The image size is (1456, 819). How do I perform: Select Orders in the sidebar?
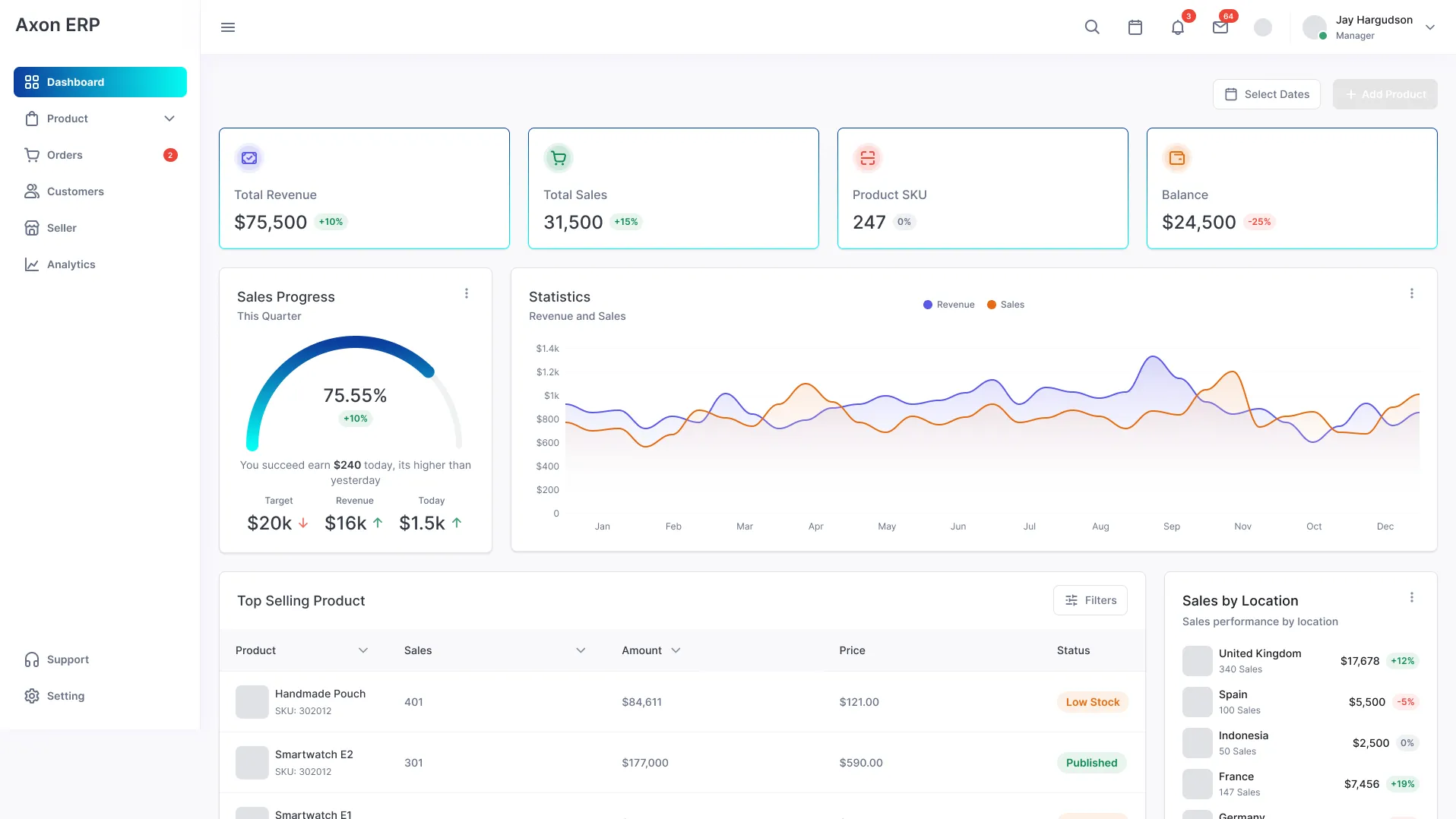65,154
